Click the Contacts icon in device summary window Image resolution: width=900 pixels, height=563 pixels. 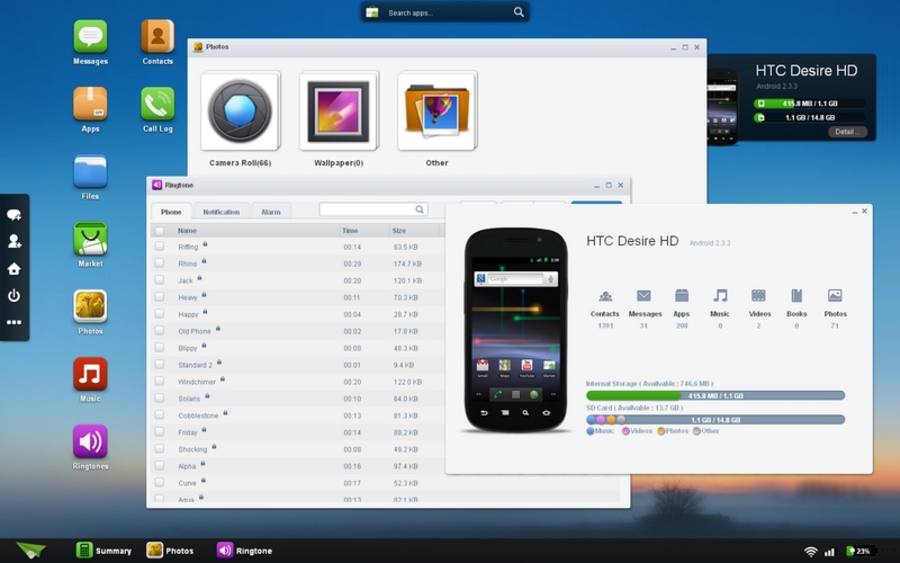click(x=605, y=296)
